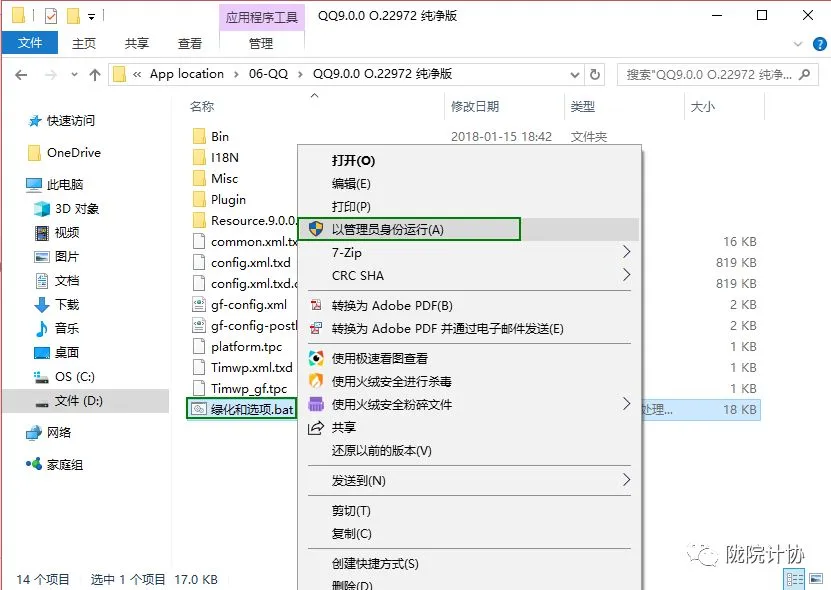831x590 pixels.
Task: Select the Plugin folder
Action: 228,200
